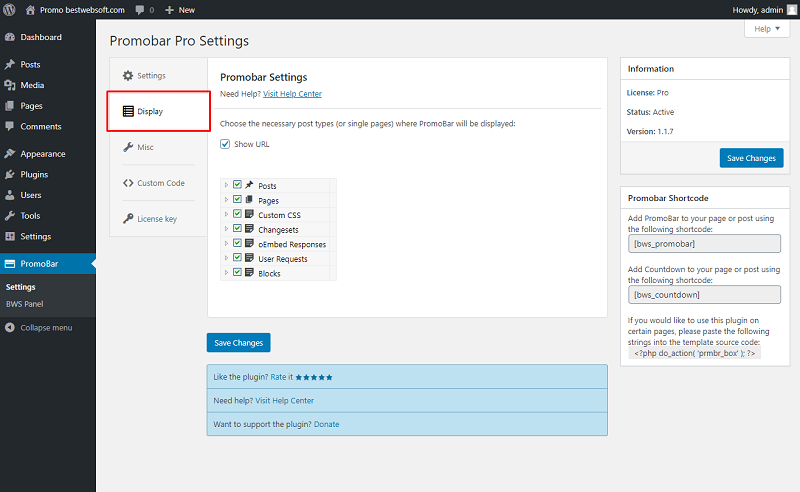Toggle the Changesets checkbox

pos(237,228)
